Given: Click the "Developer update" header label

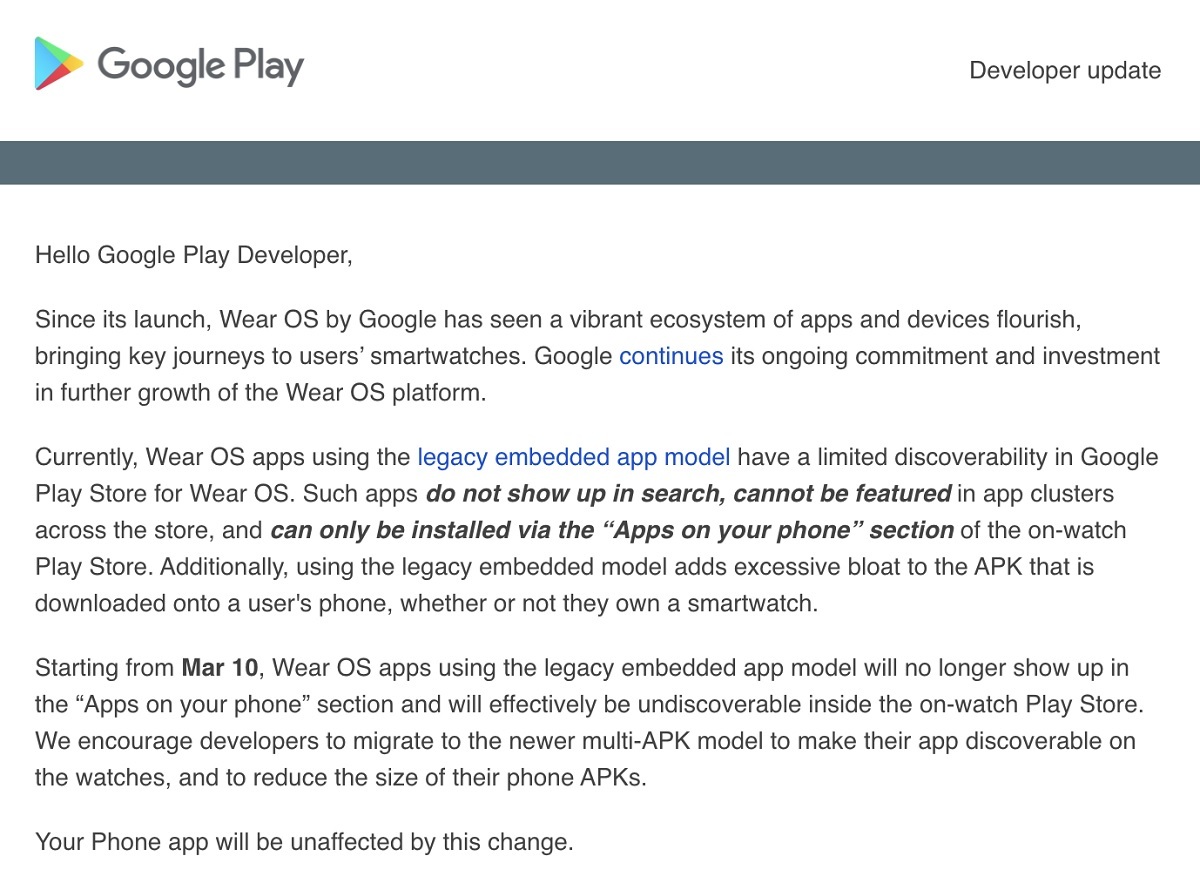Looking at the screenshot, I should point(1065,70).
